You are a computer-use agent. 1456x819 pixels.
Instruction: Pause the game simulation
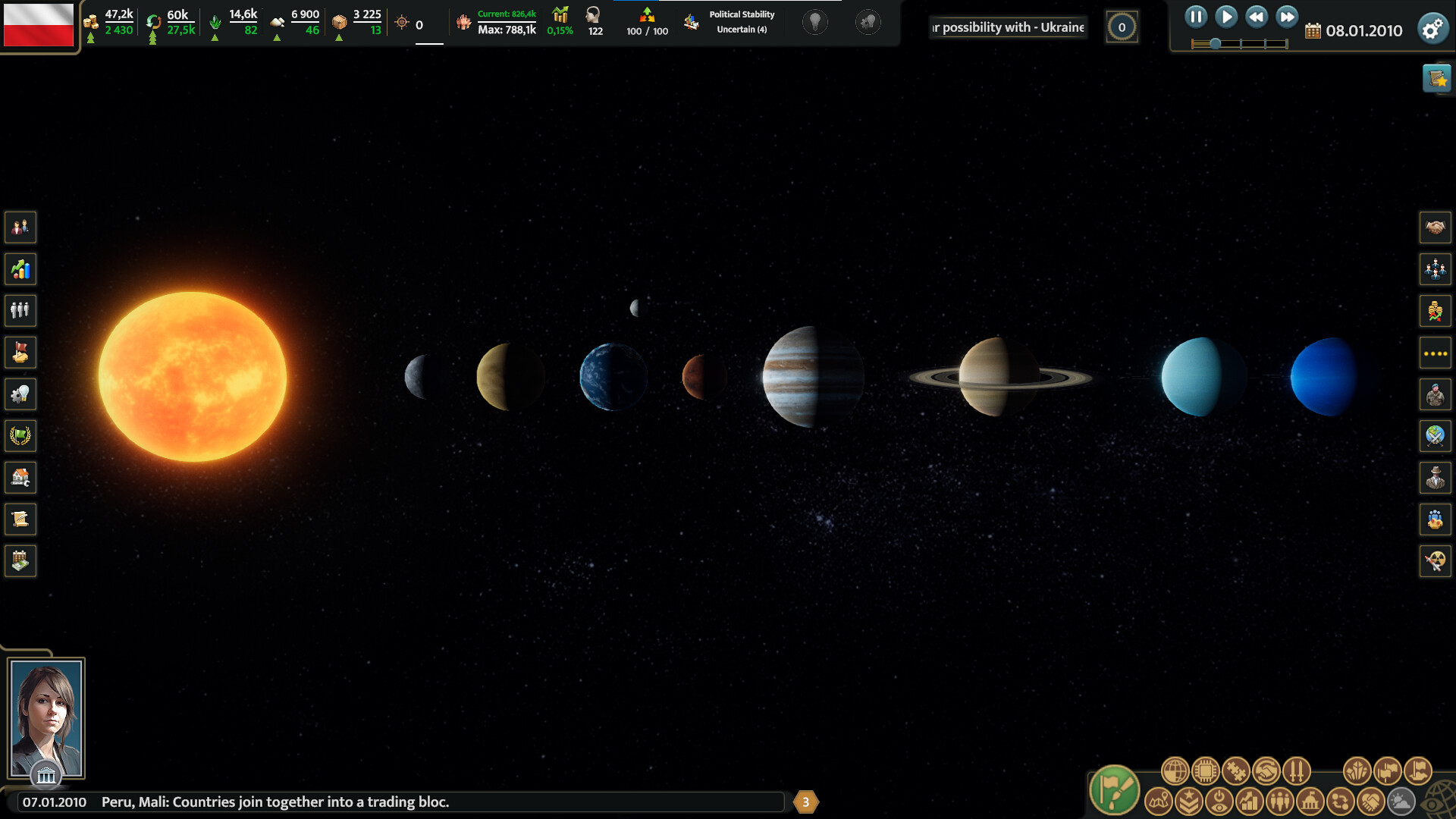1196,17
